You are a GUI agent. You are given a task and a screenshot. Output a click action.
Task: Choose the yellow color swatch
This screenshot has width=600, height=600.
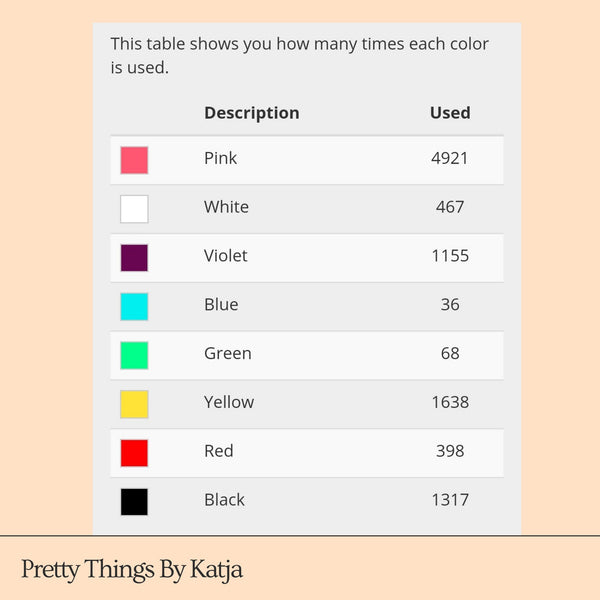click(134, 404)
